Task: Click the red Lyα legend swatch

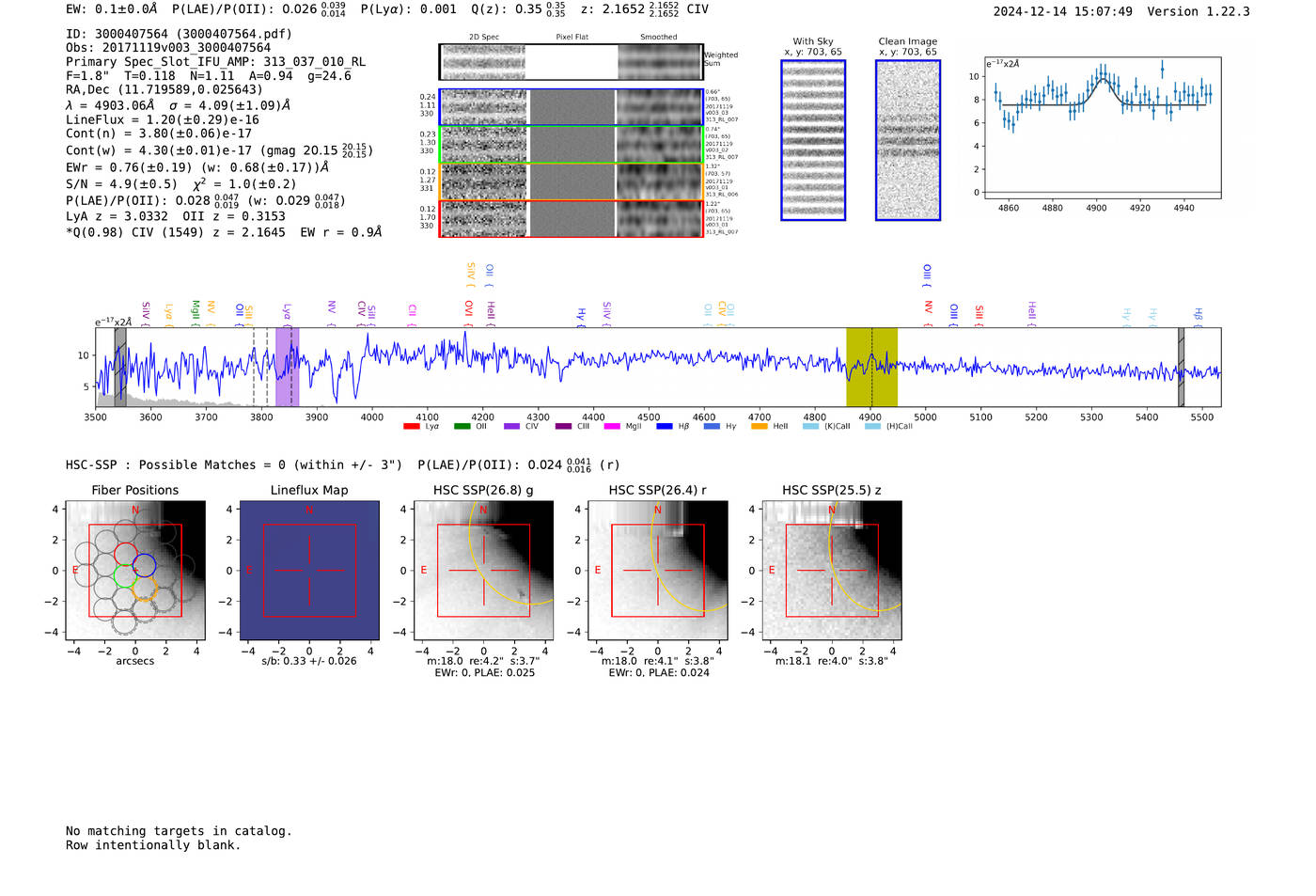Action: (x=411, y=427)
